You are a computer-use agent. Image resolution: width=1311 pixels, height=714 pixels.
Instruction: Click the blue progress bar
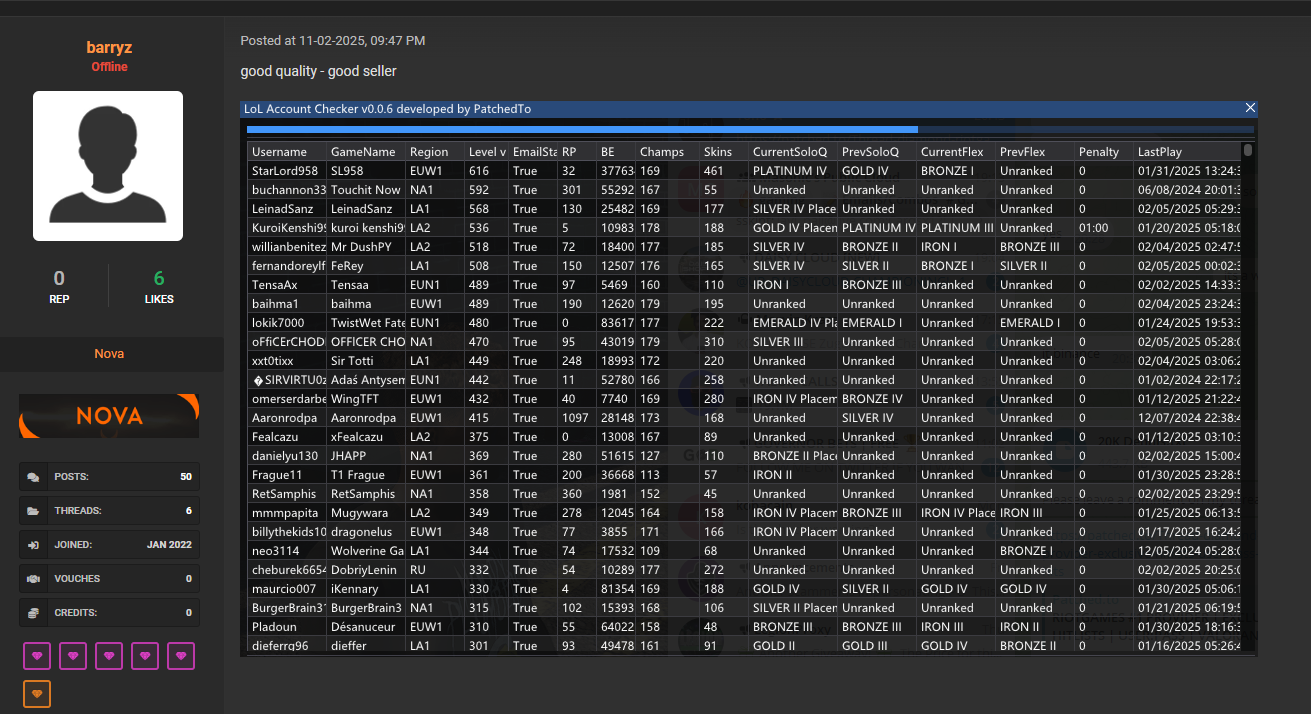click(582, 129)
